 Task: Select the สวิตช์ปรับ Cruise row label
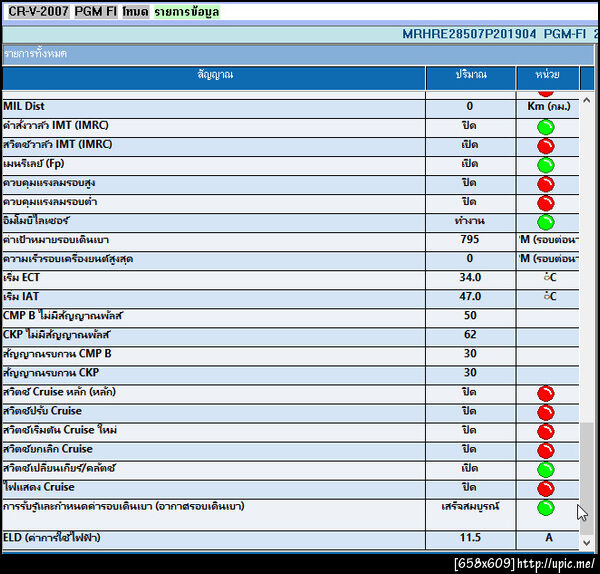42,411
